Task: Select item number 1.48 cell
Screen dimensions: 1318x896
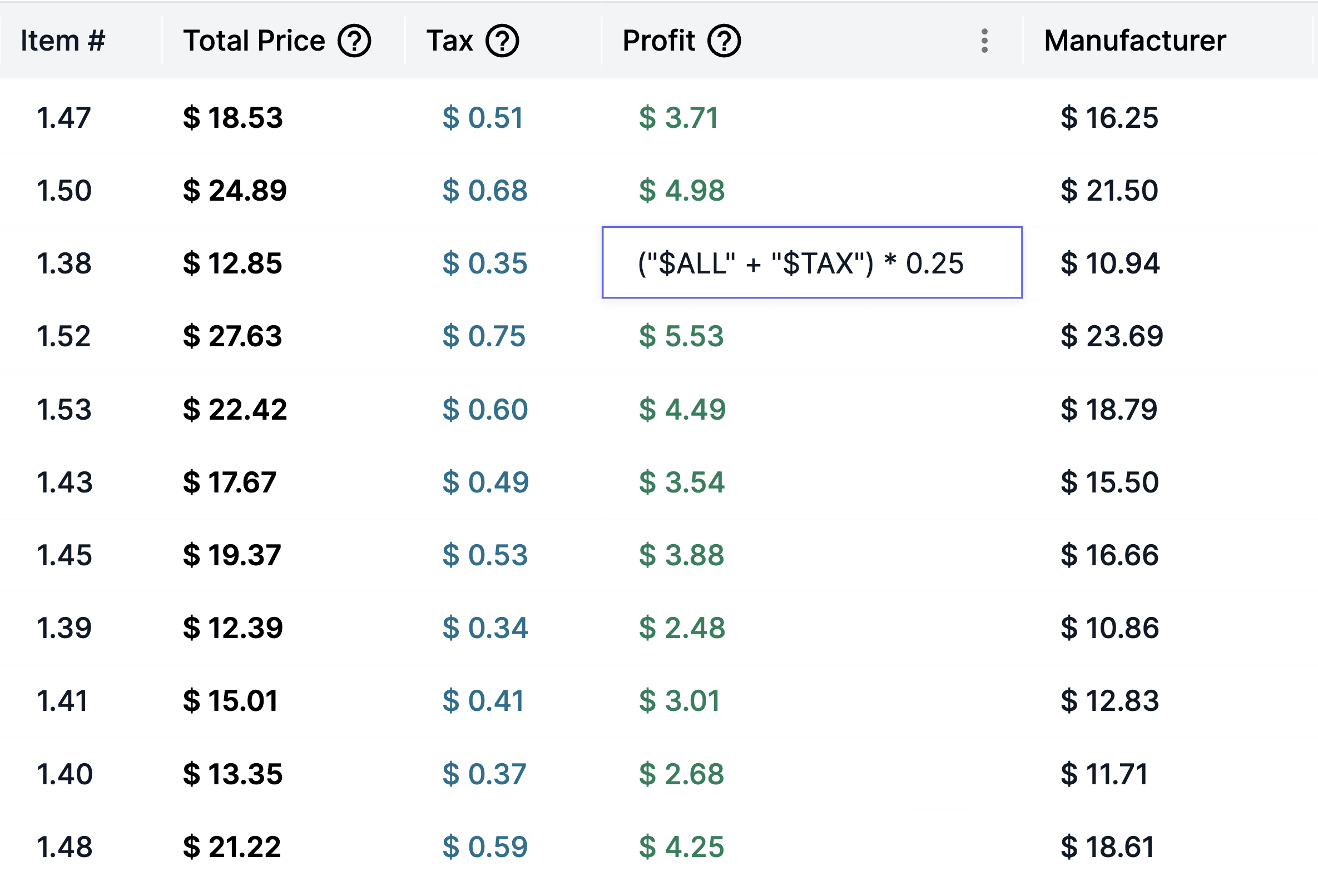Action: coord(64,847)
